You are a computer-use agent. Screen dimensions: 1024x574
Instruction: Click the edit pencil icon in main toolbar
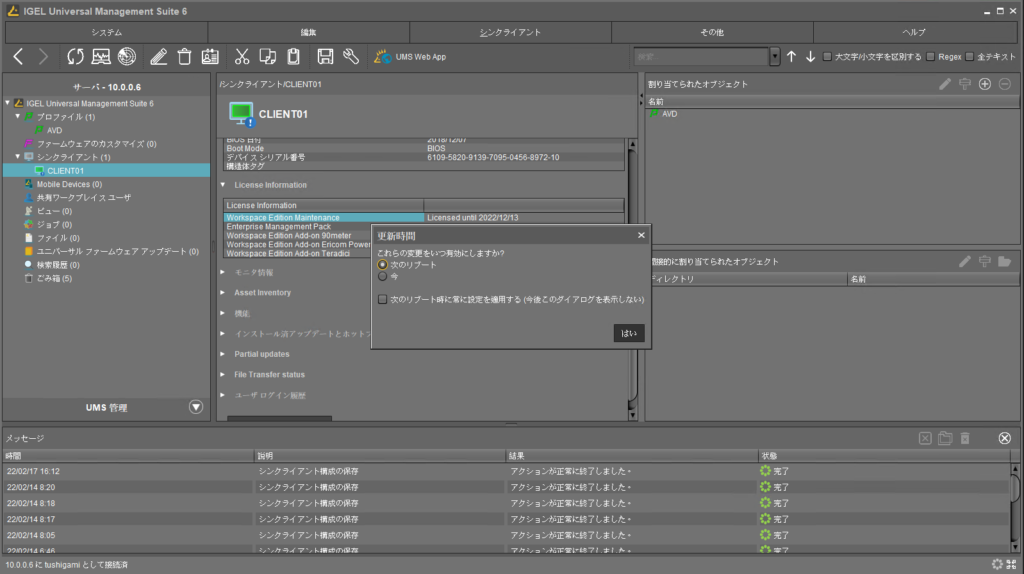click(158, 57)
